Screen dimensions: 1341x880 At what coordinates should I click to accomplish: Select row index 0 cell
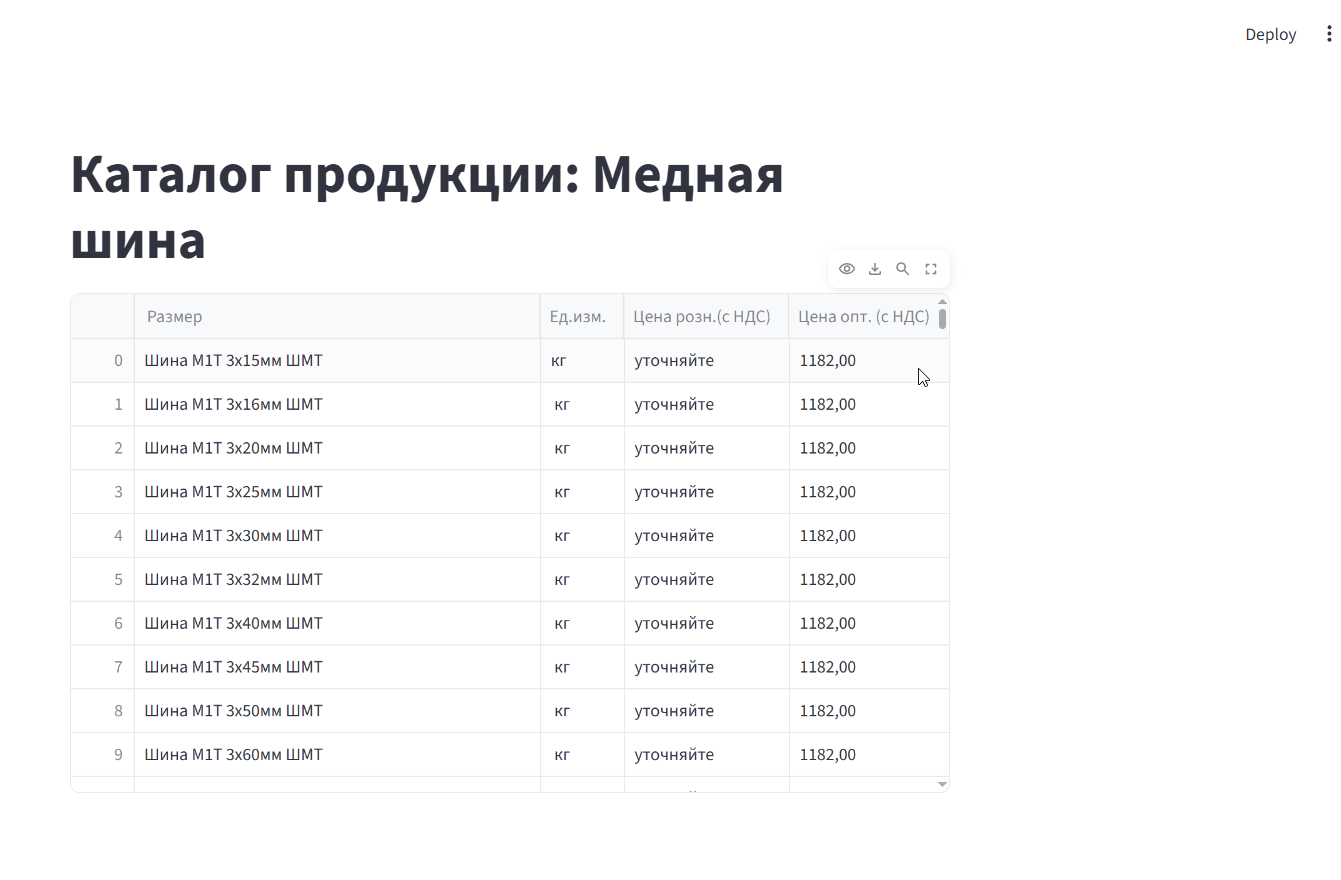(x=102, y=361)
